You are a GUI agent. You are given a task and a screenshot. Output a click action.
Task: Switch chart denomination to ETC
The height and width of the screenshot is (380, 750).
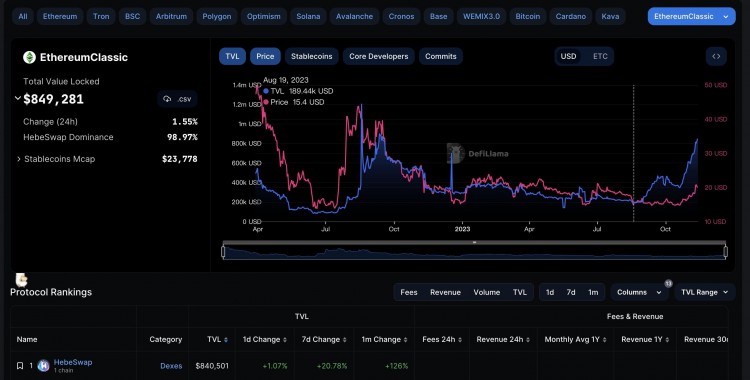[x=600, y=56]
